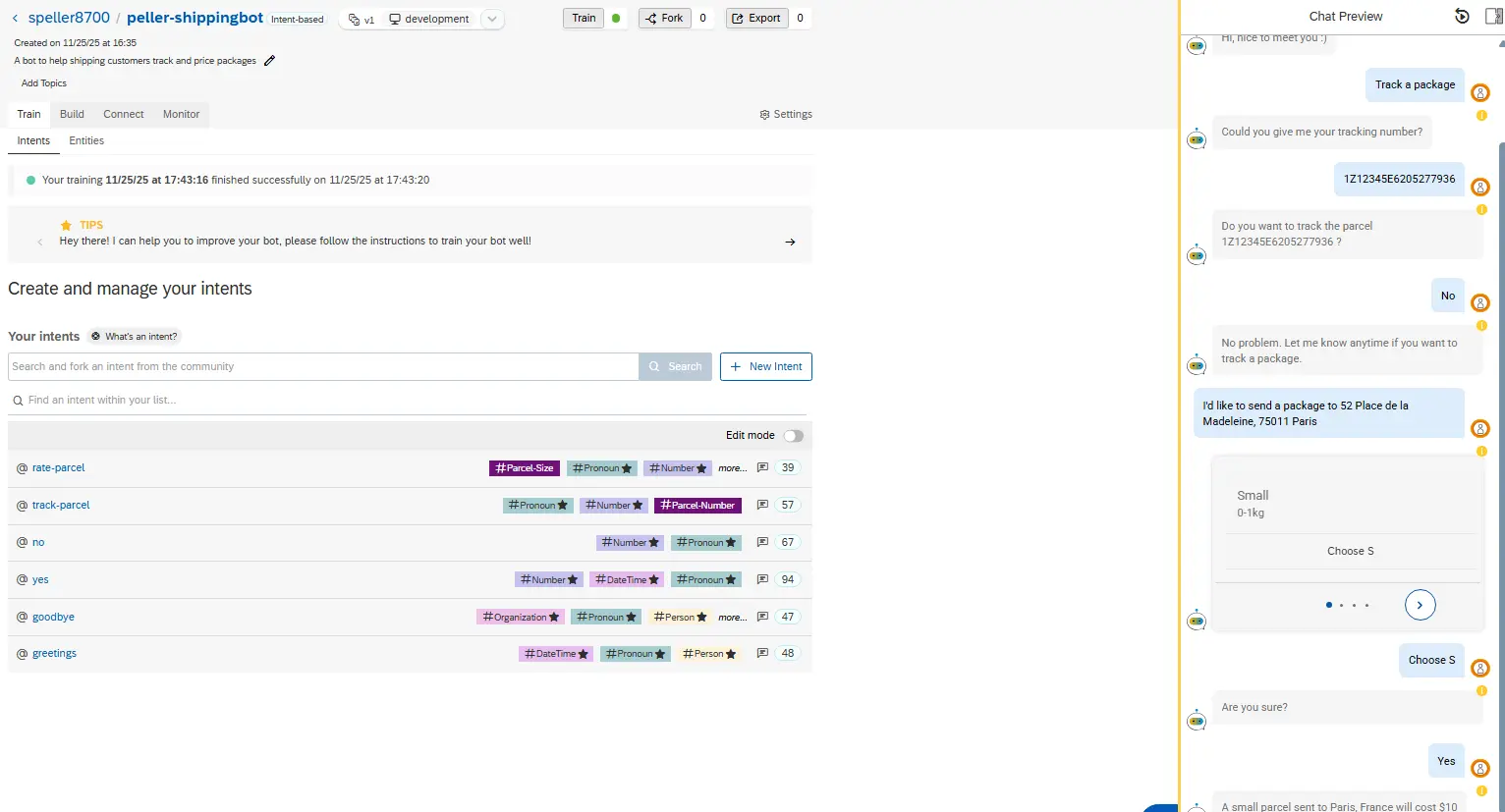Click the utterance bubble icon on rate-parcel row
Image resolution: width=1505 pixels, height=812 pixels.
(761, 467)
